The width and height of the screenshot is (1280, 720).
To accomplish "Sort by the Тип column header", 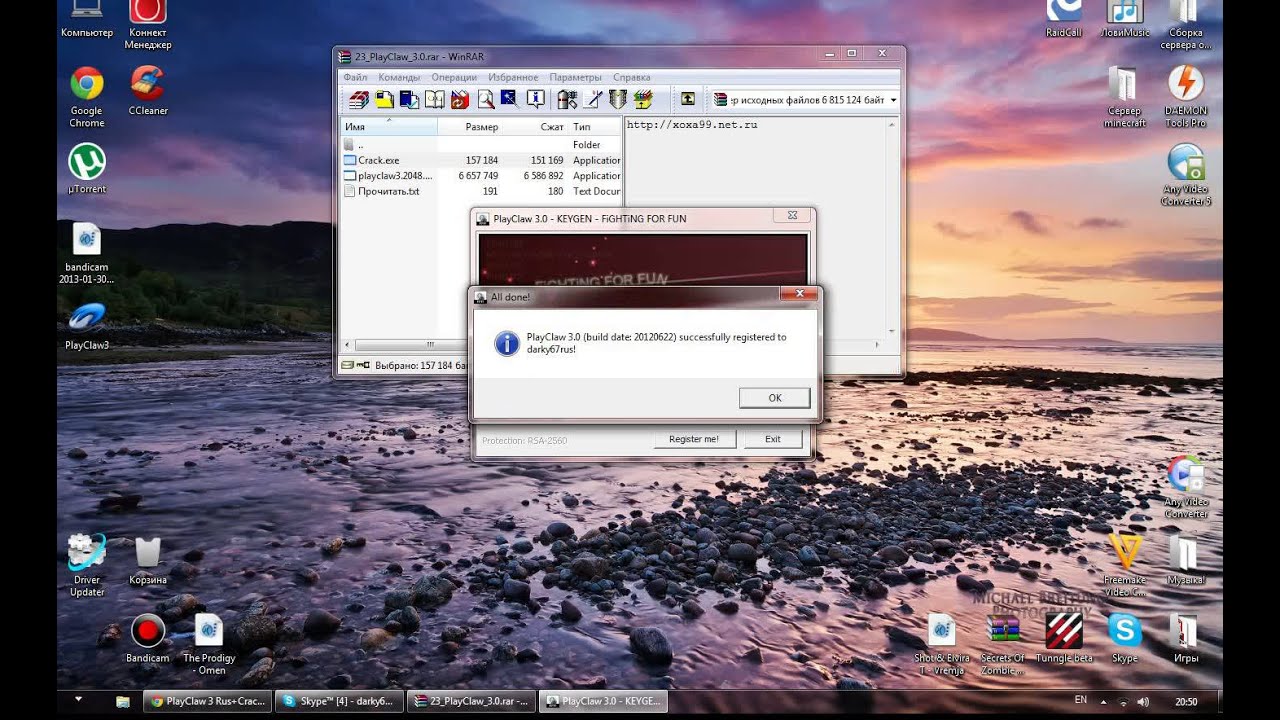I will click(595, 127).
